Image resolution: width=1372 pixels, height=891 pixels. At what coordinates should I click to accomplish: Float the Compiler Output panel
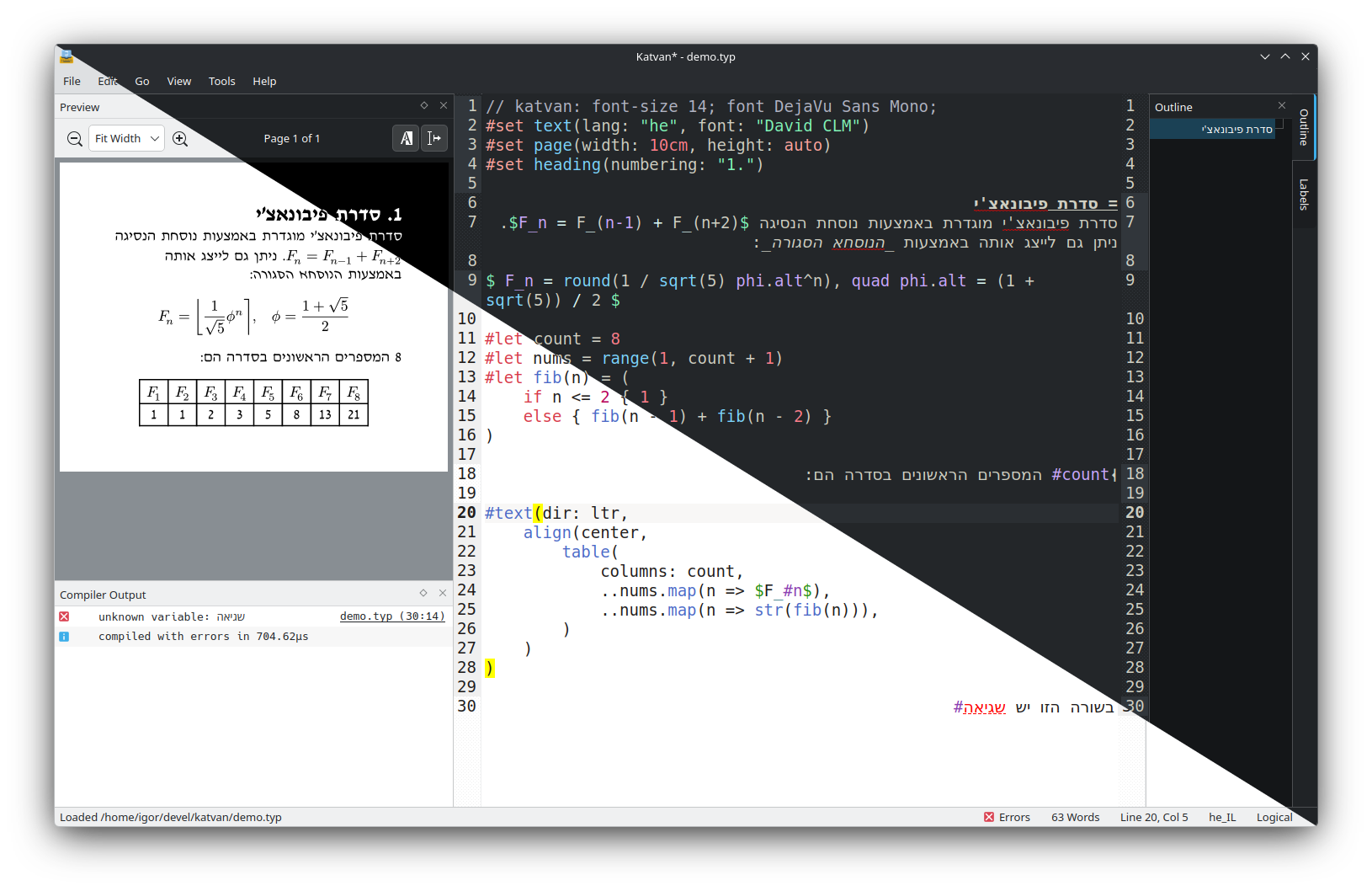click(423, 594)
